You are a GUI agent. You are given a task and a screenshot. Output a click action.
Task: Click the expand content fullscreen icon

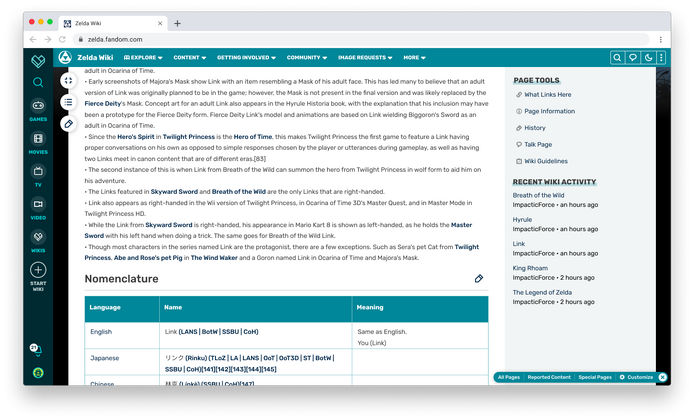pos(68,80)
